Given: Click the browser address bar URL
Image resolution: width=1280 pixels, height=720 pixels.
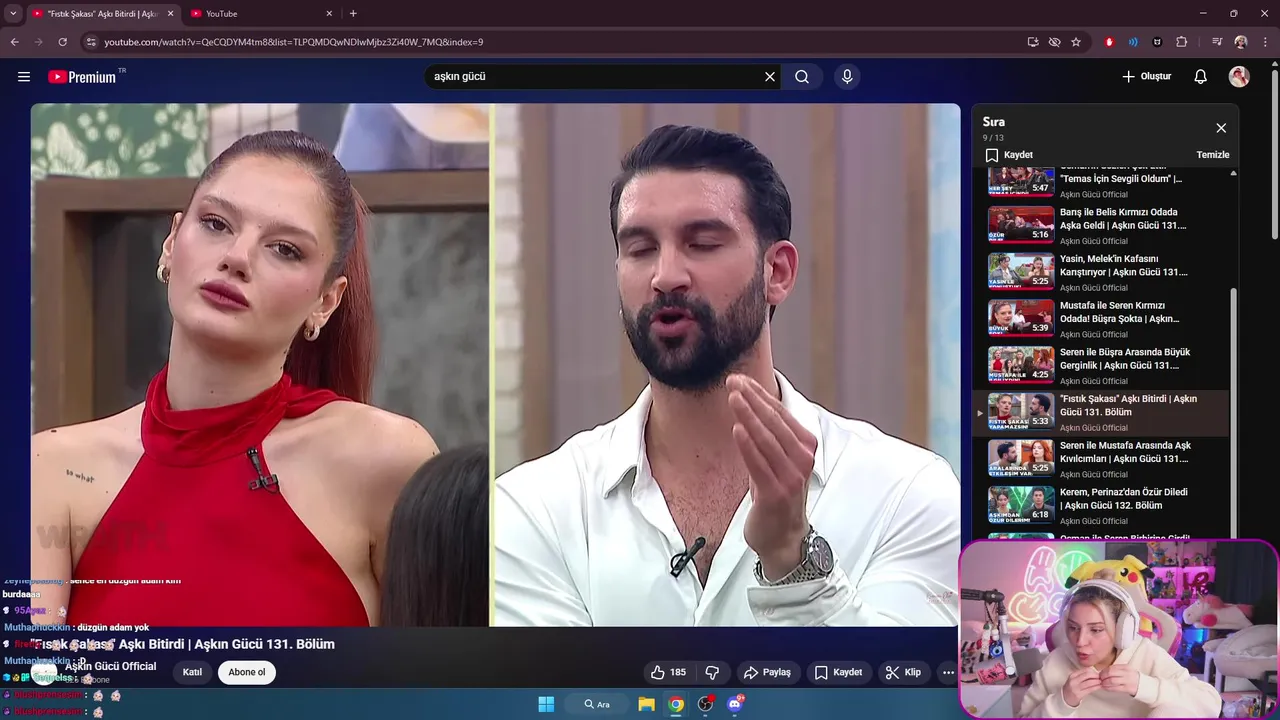Looking at the screenshot, I should coord(294,42).
